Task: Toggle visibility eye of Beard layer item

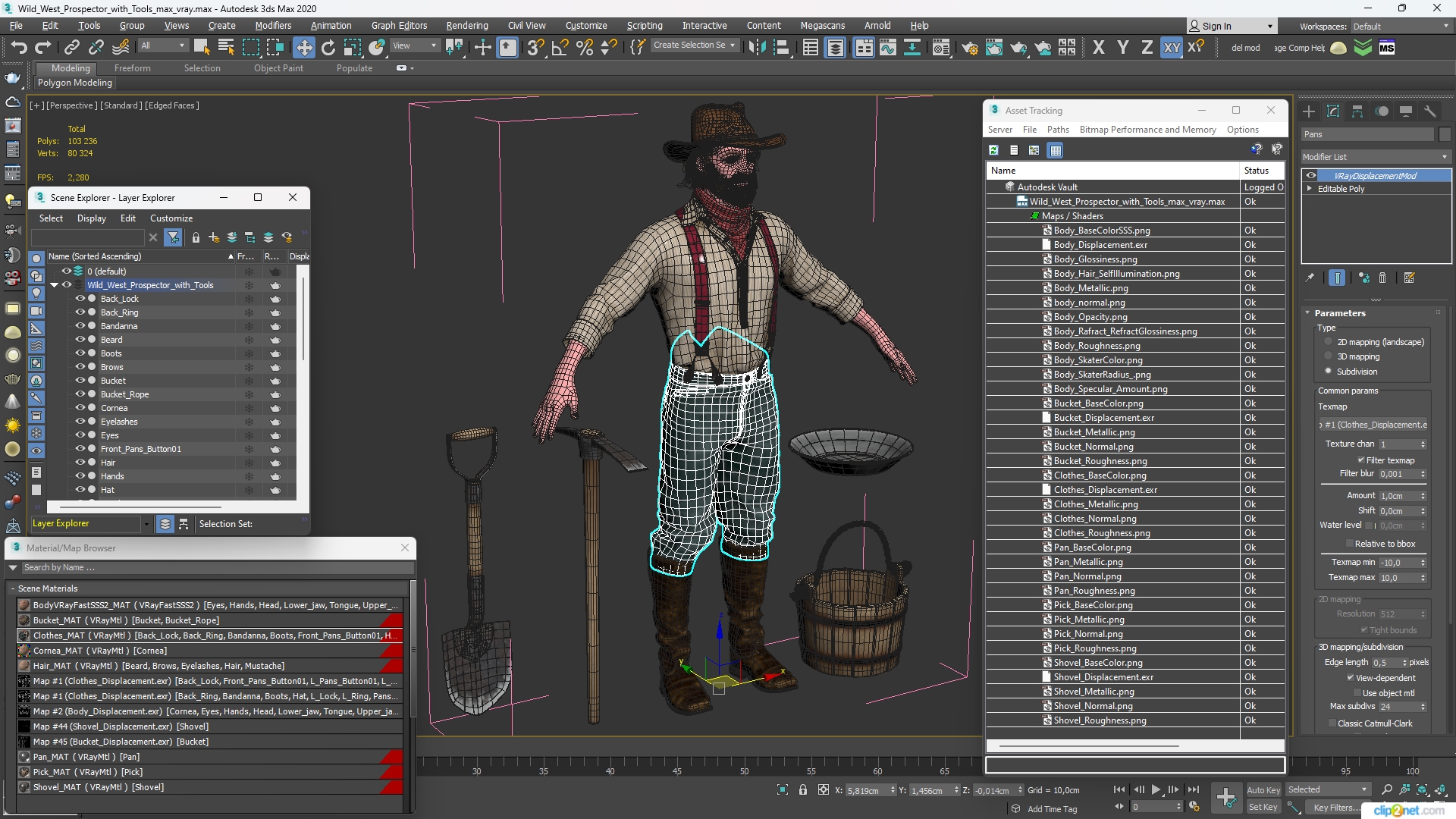Action: [80, 339]
